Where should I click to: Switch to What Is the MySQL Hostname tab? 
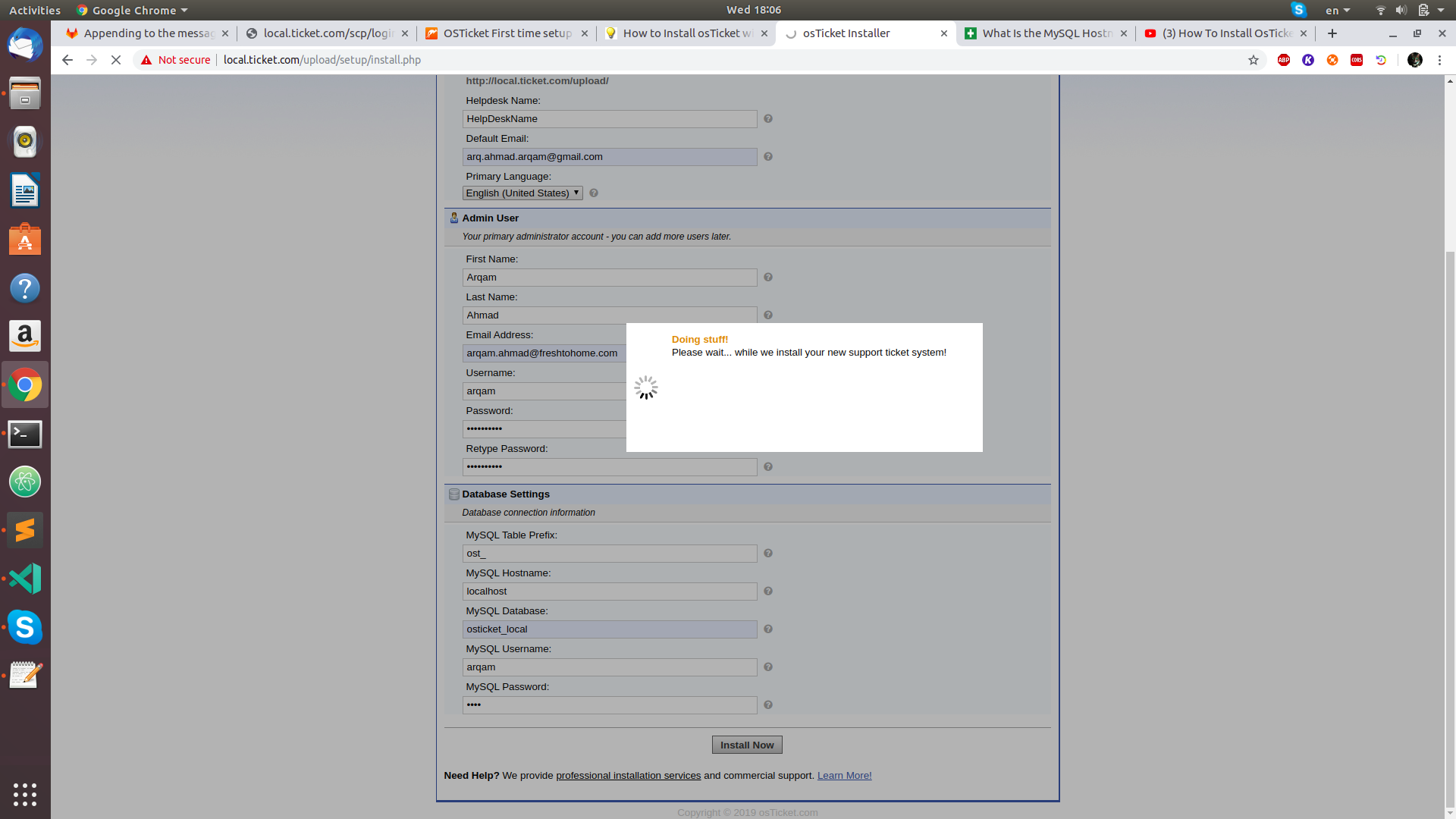[1046, 33]
